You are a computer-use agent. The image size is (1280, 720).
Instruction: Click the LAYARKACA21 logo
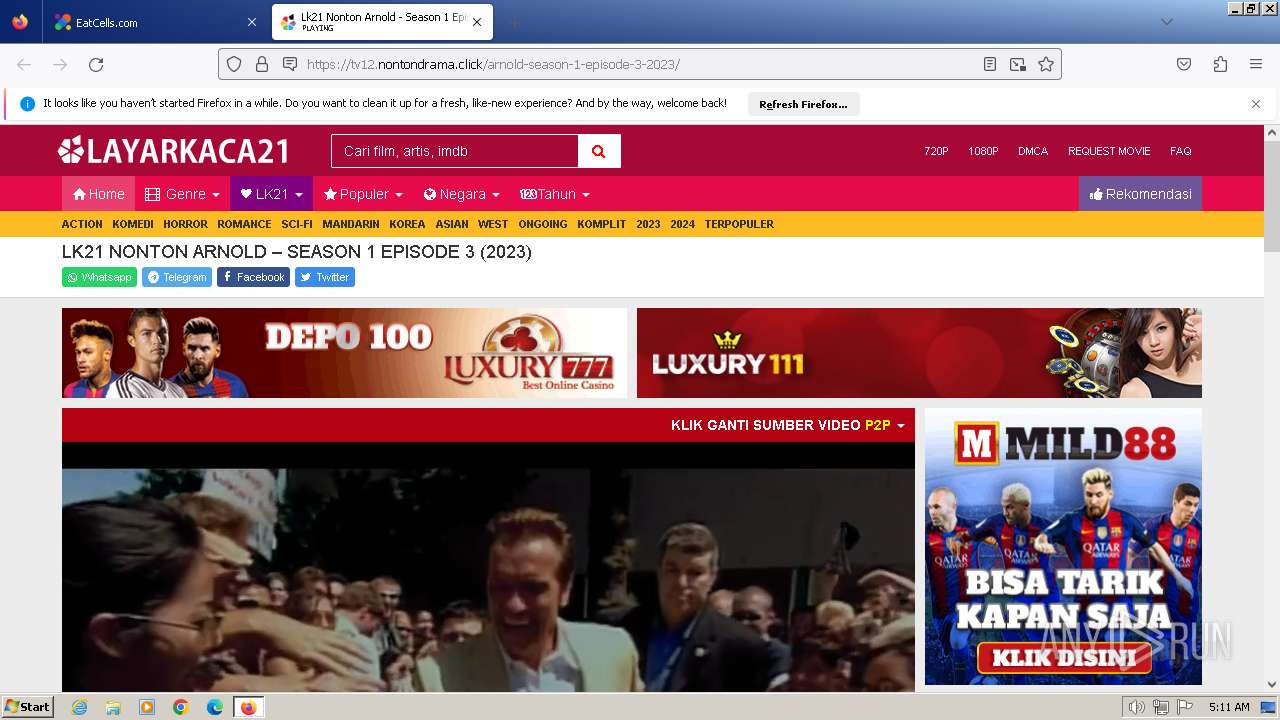click(x=174, y=151)
